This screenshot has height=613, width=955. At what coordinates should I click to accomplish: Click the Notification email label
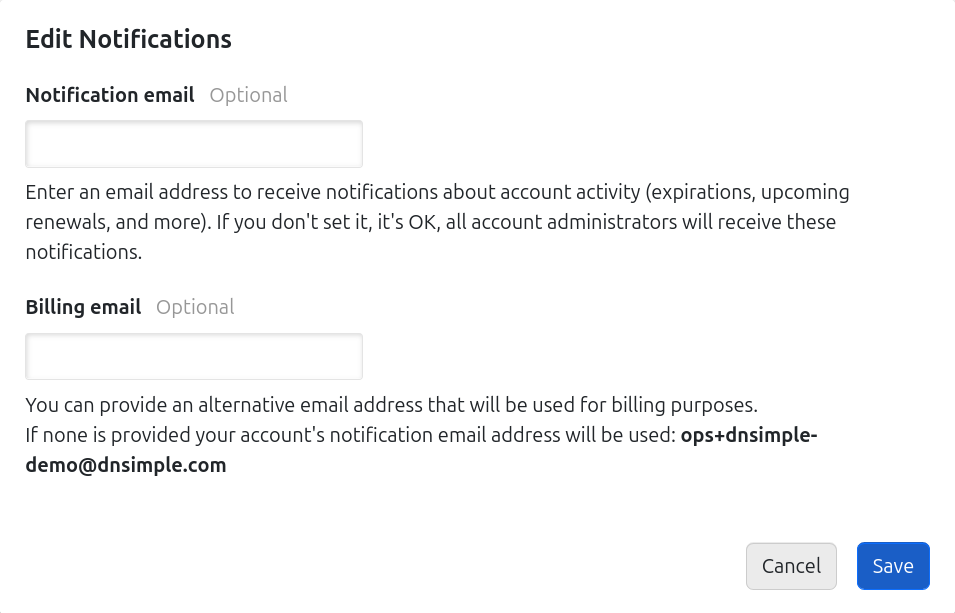(110, 95)
